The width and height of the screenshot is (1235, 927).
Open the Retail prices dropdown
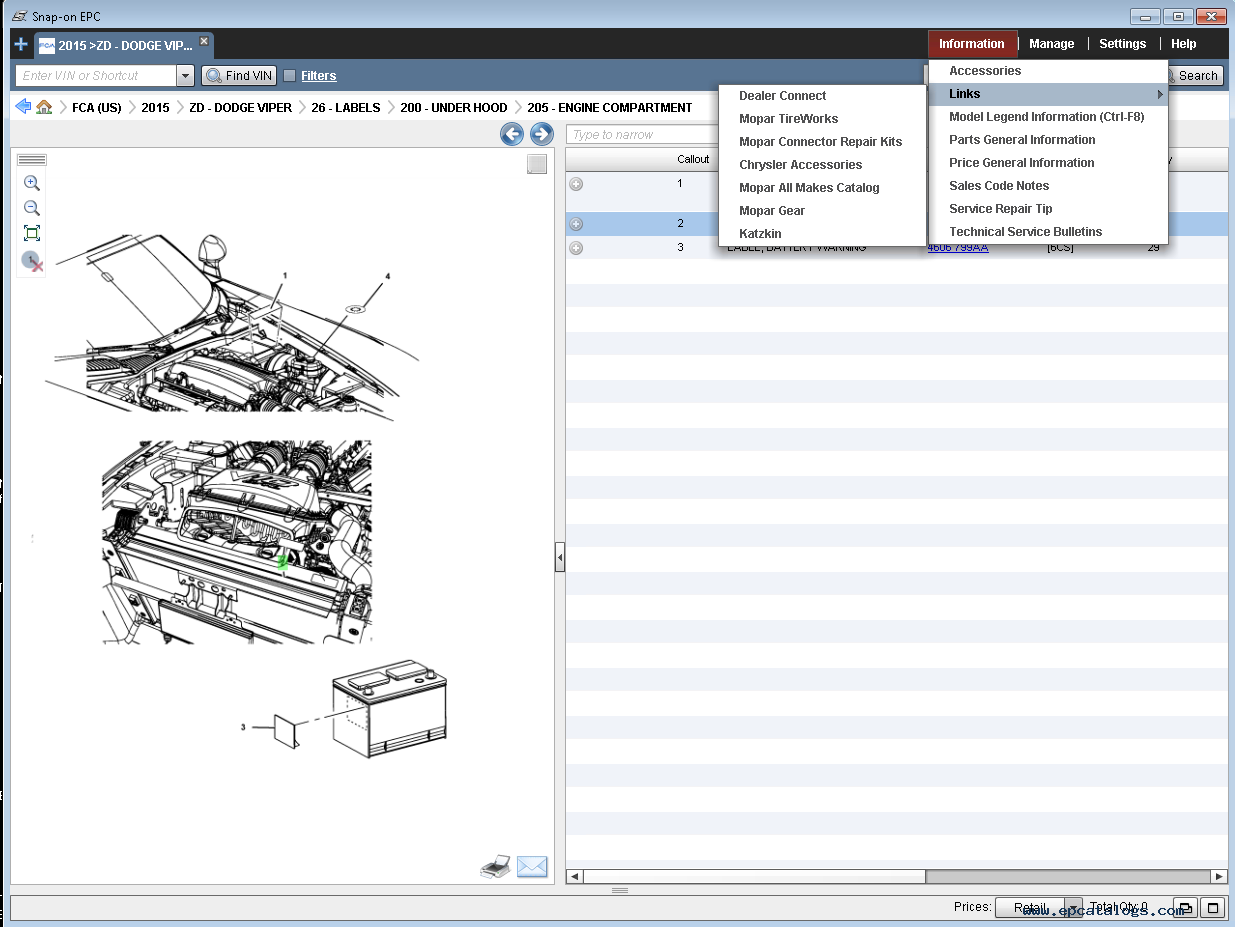1073,908
